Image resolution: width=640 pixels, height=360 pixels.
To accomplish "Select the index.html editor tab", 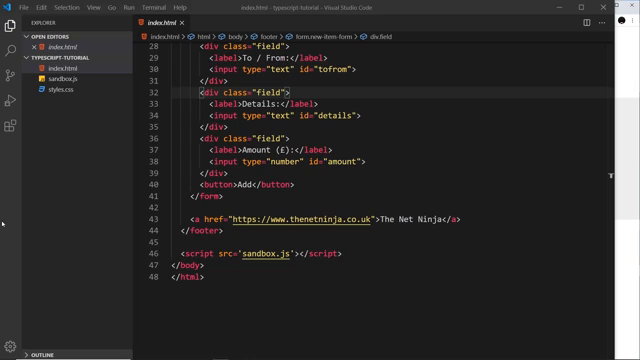I will point(162,23).
